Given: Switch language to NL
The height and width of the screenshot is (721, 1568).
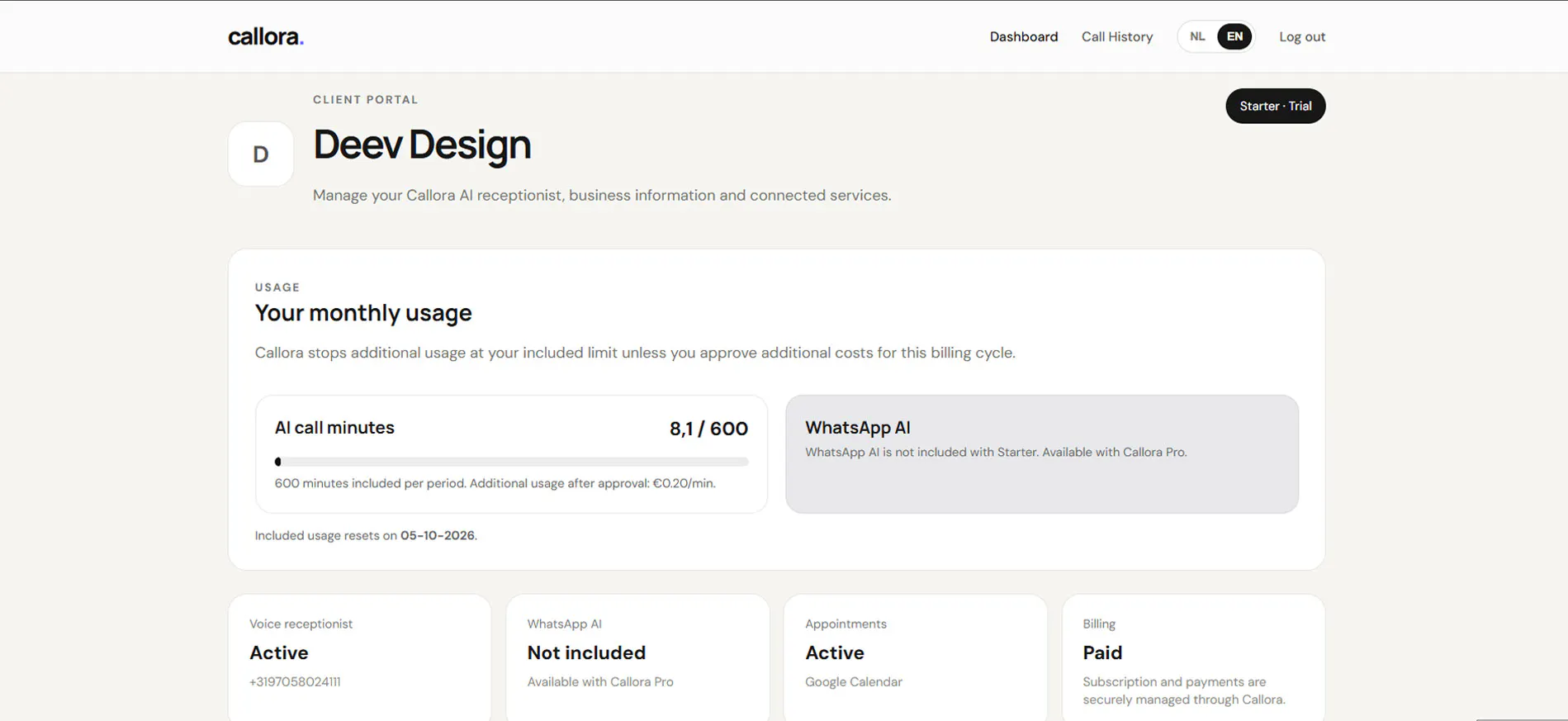Looking at the screenshot, I should (1197, 36).
